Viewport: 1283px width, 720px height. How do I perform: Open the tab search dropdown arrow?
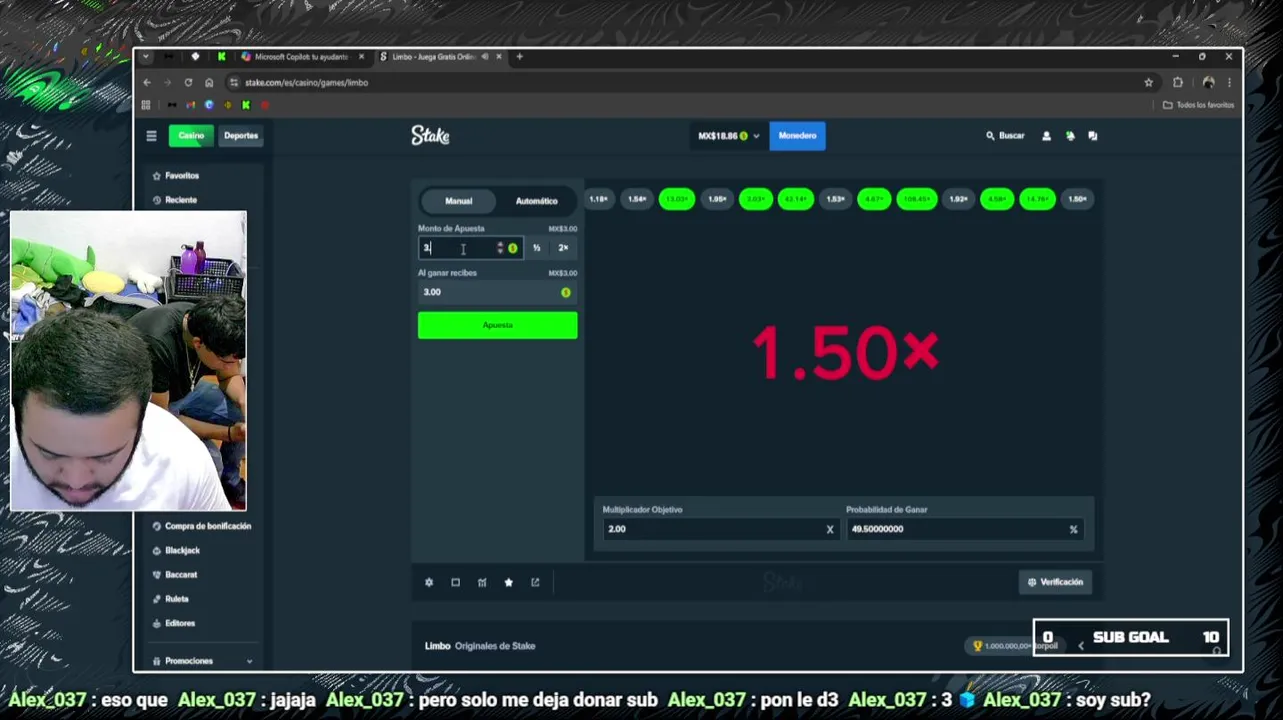(x=146, y=57)
